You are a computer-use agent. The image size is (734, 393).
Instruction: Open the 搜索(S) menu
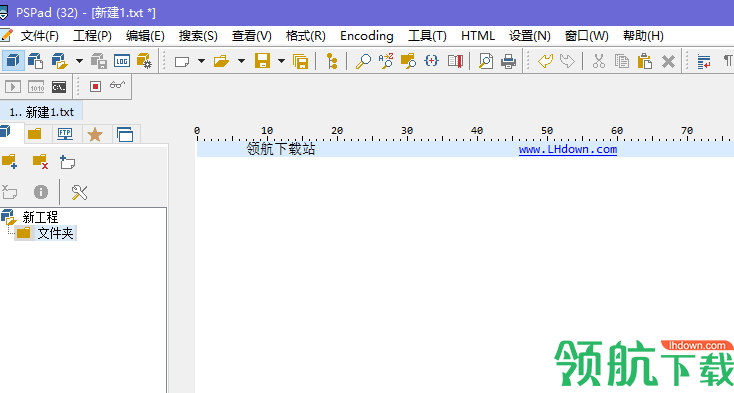pyautogui.click(x=198, y=36)
